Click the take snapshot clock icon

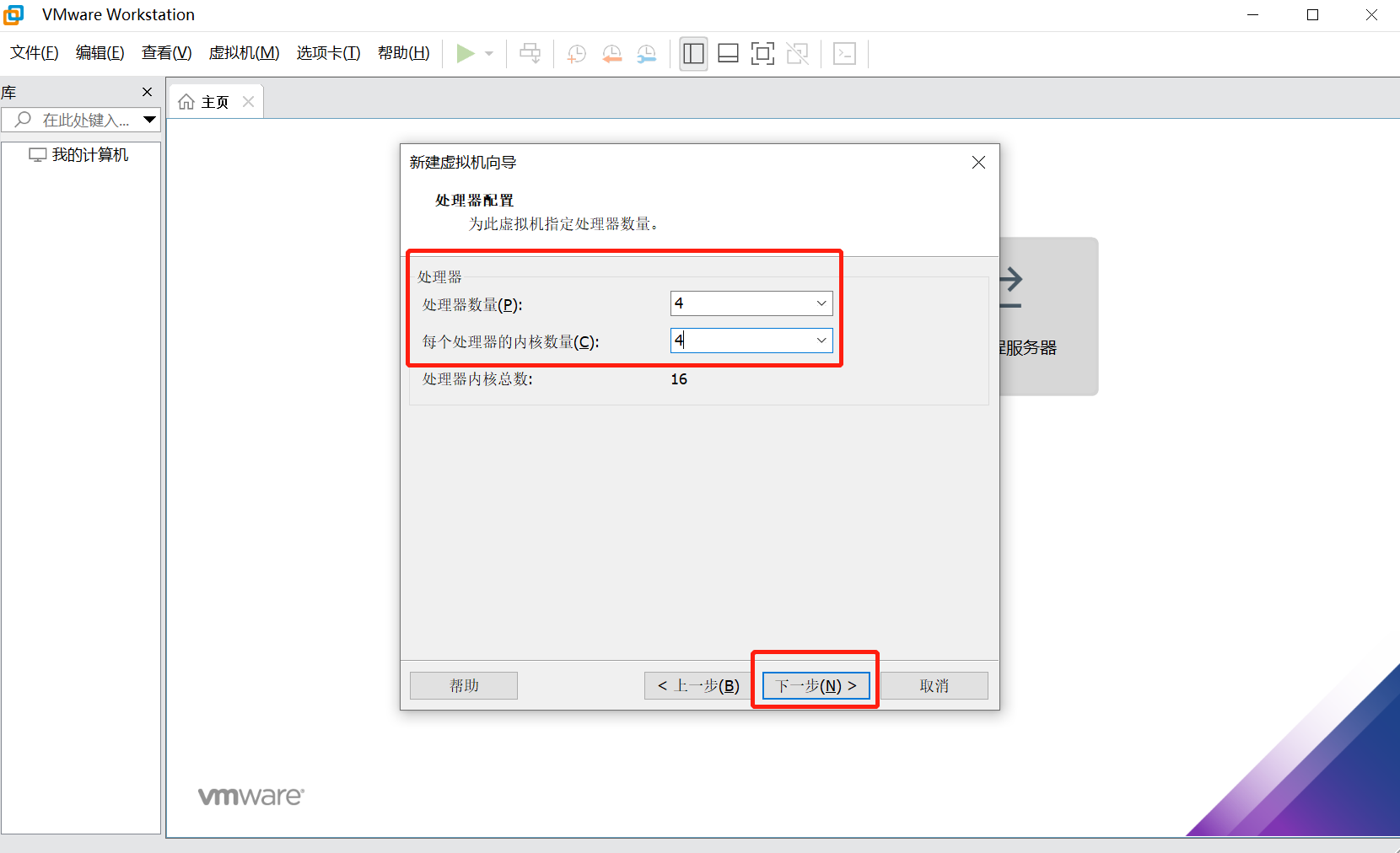coord(577,54)
